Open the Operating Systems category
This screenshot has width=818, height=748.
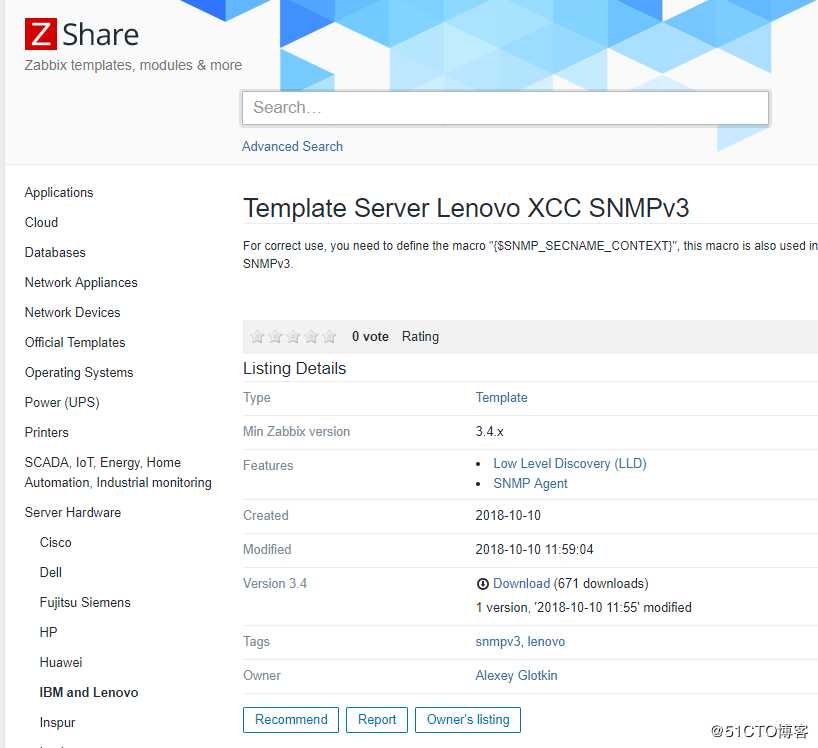click(79, 372)
